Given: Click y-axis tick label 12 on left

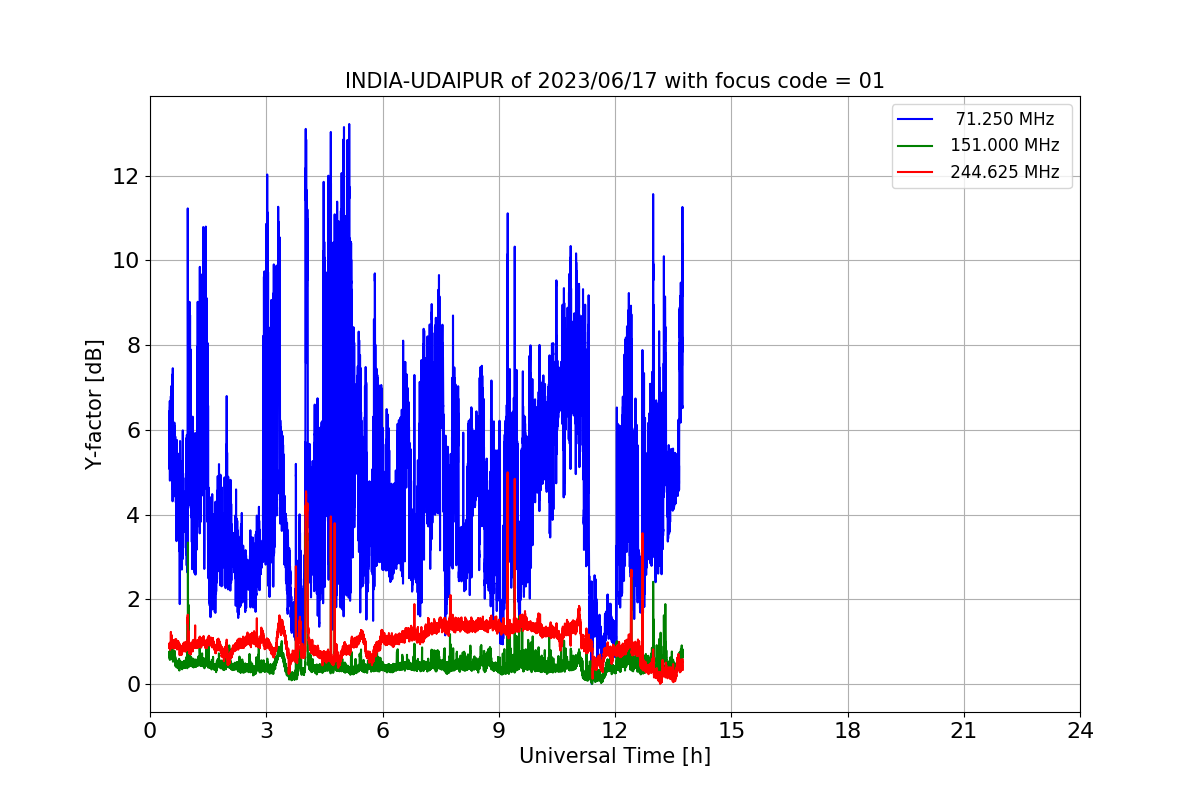Looking at the screenshot, I should pyautogui.click(x=127, y=177).
